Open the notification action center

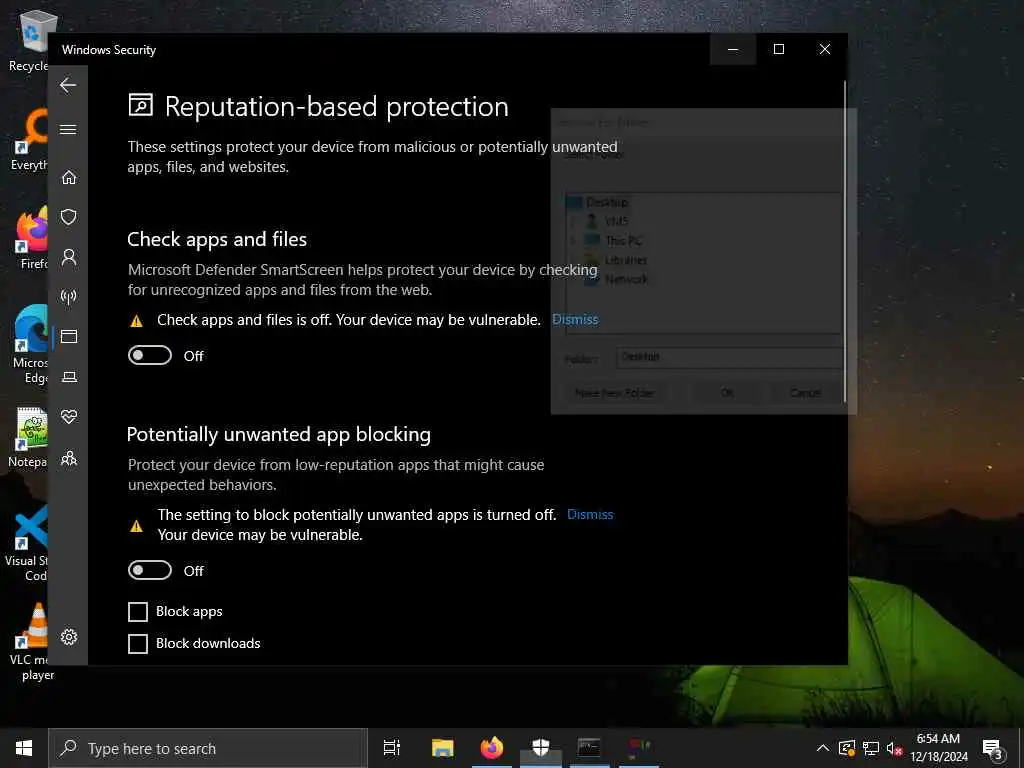[993, 748]
